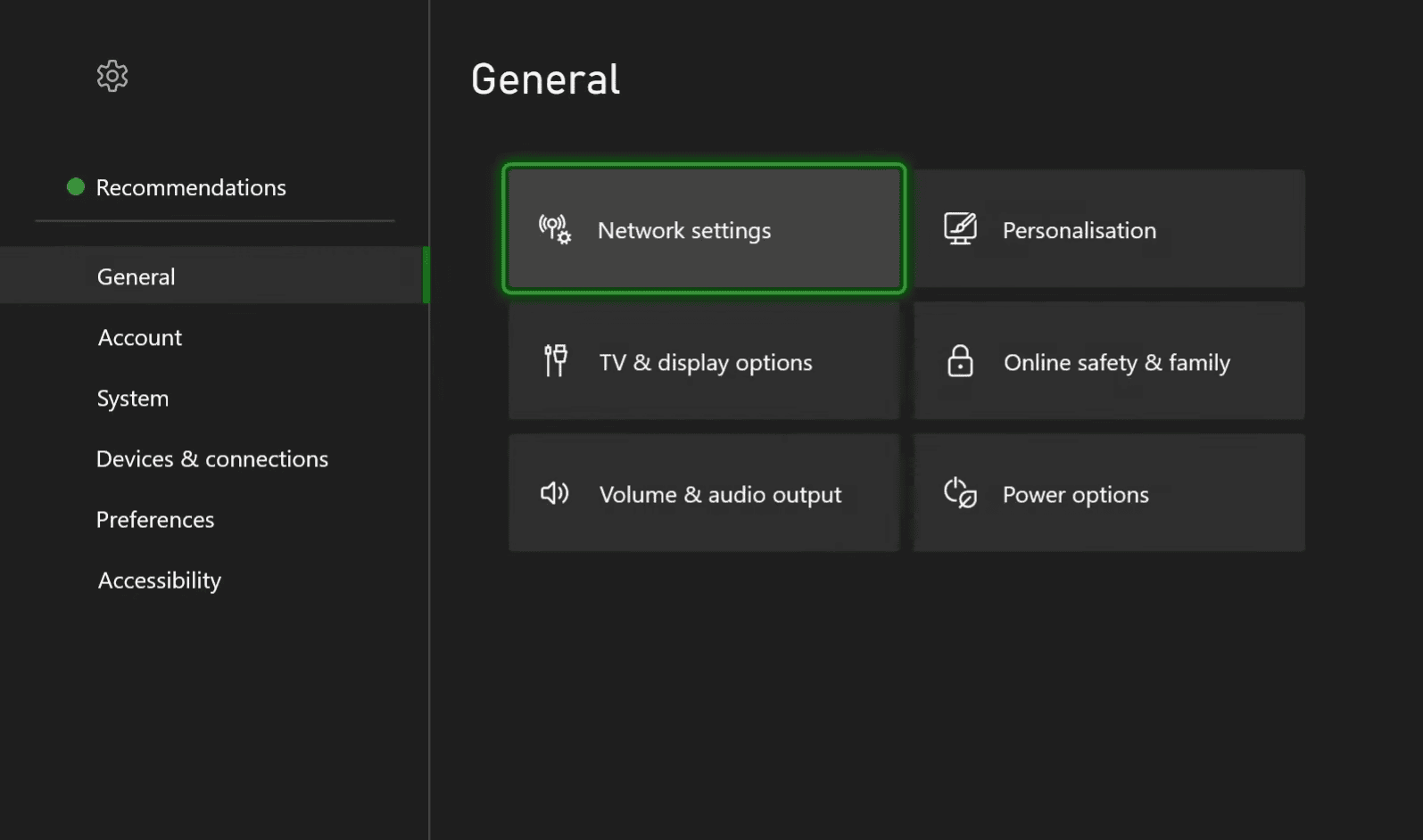1423x840 pixels.
Task: Open the System settings category
Action: point(133,398)
